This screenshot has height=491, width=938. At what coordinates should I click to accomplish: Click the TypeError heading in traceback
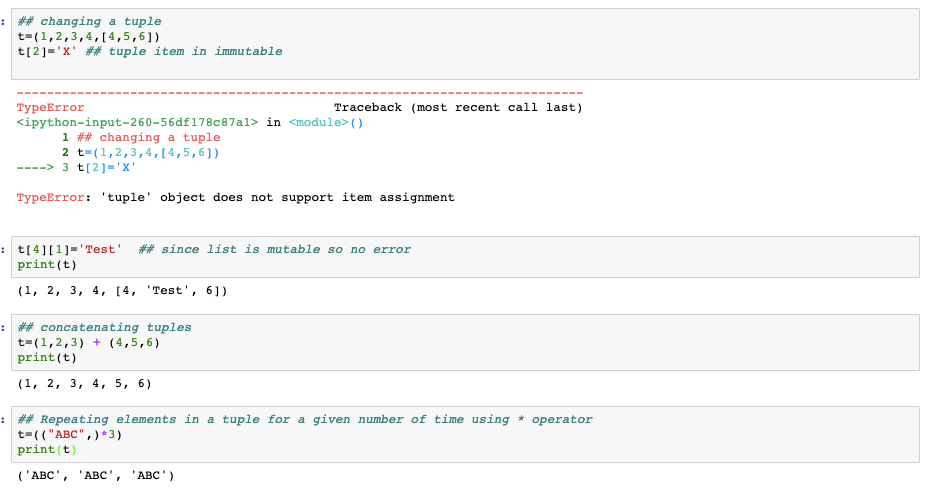point(50,108)
